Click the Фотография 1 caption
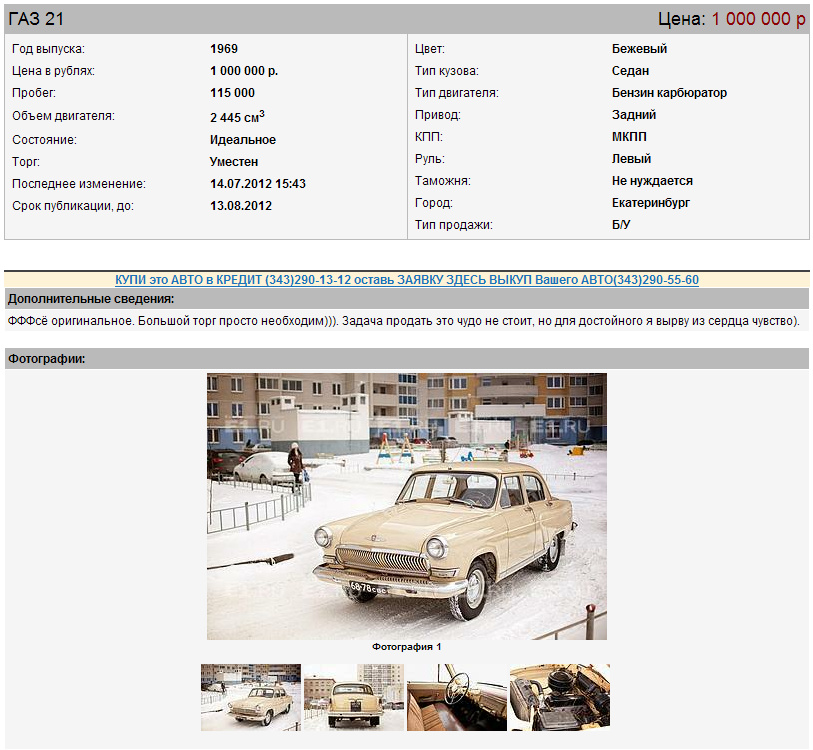813x750 pixels. click(x=406, y=647)
